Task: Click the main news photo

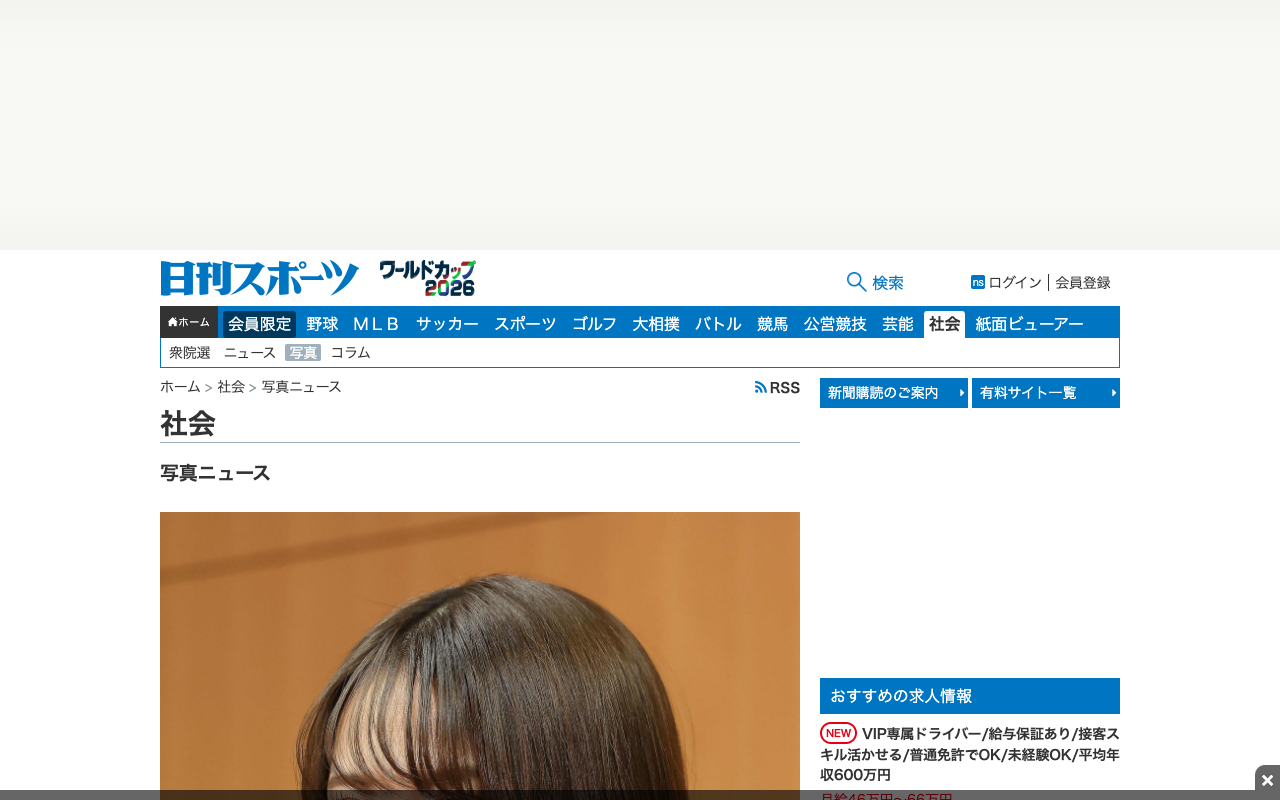Action: point(480,656)
